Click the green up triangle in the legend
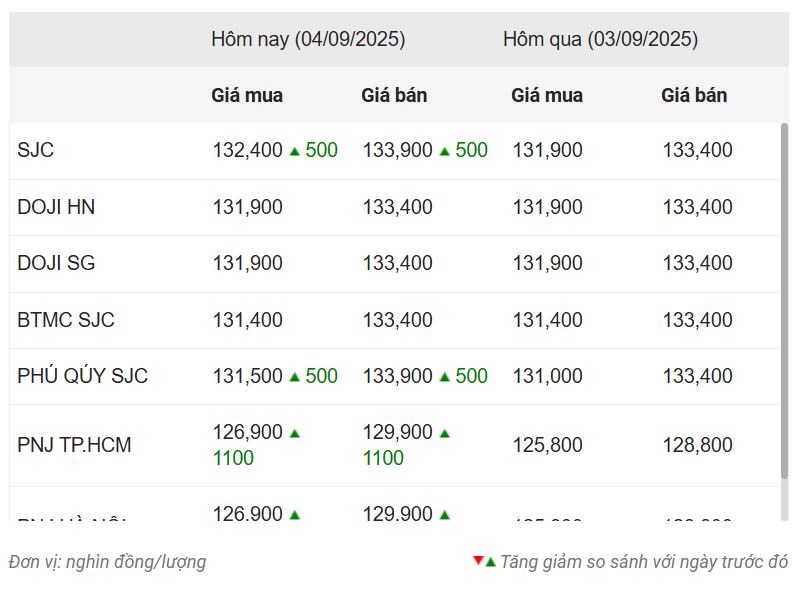 [x=490, y=562]
